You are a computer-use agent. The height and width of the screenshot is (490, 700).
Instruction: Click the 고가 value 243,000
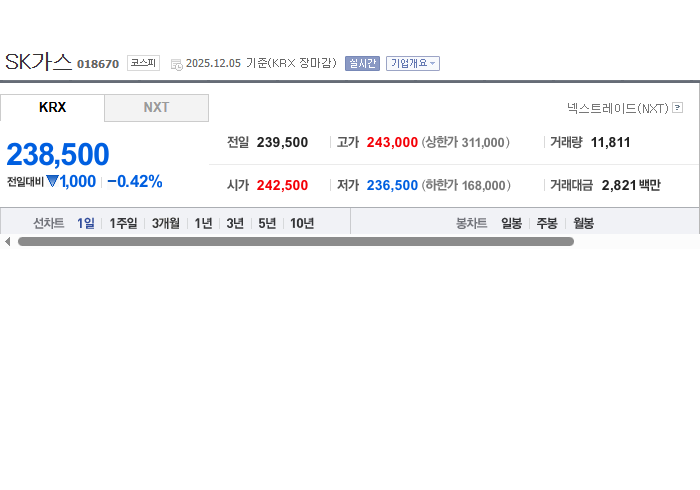tap(392, 142)
